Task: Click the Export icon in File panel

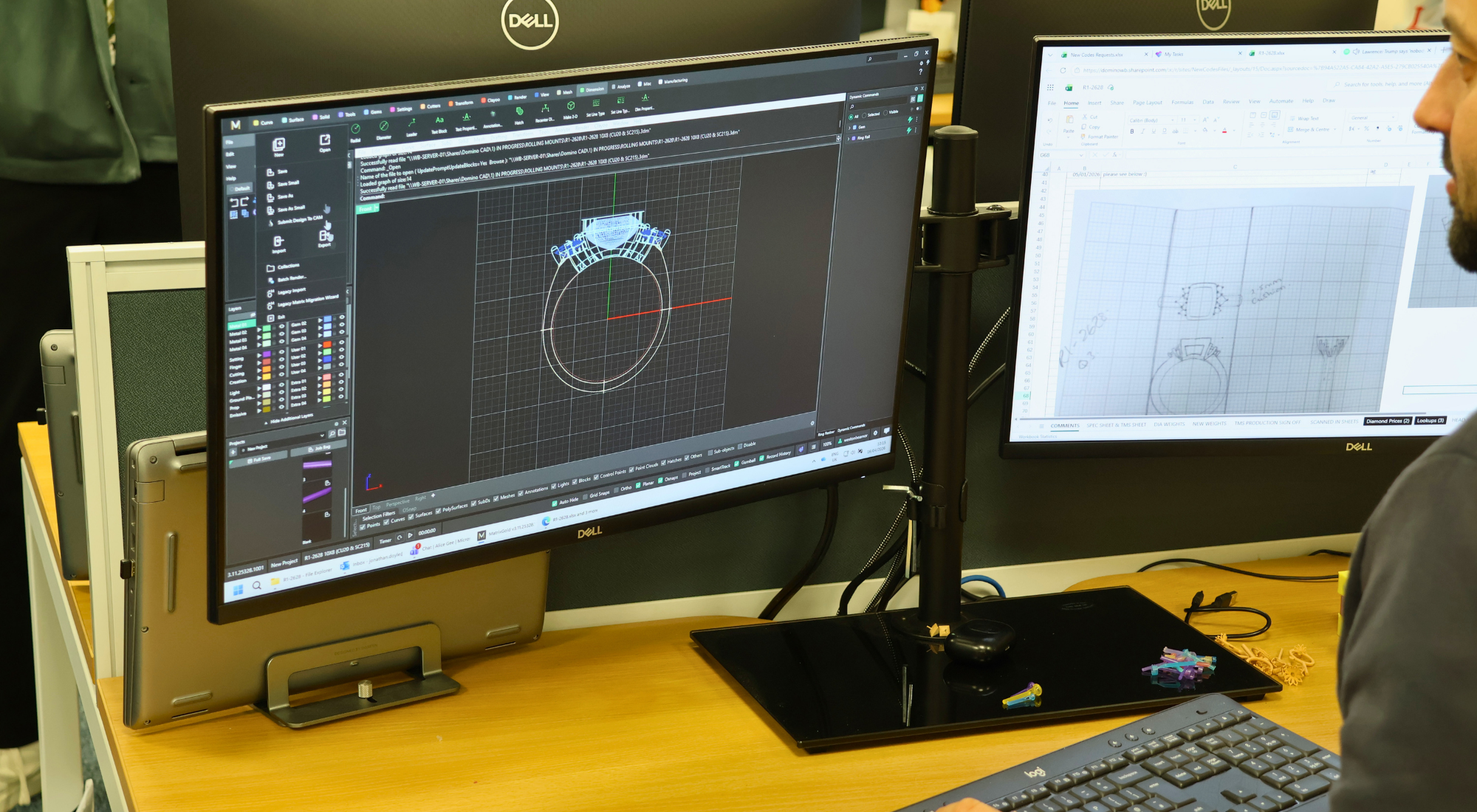Action: (x=324, y=235)
